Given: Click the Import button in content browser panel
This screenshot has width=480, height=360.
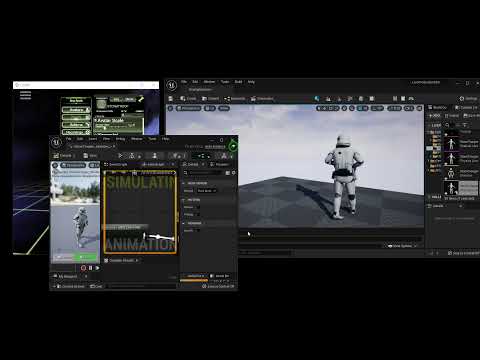Looking at the screenshot, I should tap(452, 116).
